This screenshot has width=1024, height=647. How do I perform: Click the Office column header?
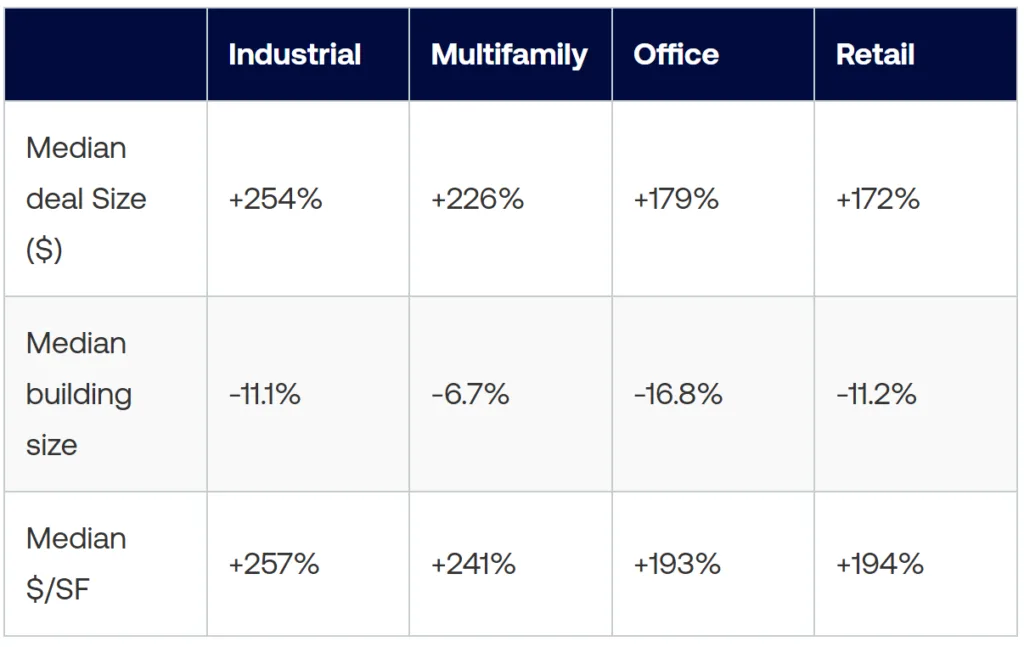[676, 55]
